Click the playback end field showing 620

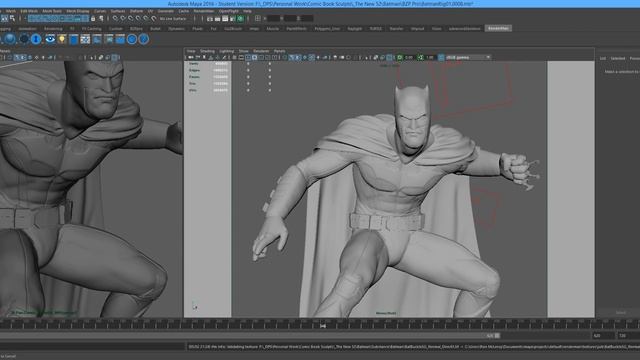point(603,336)
